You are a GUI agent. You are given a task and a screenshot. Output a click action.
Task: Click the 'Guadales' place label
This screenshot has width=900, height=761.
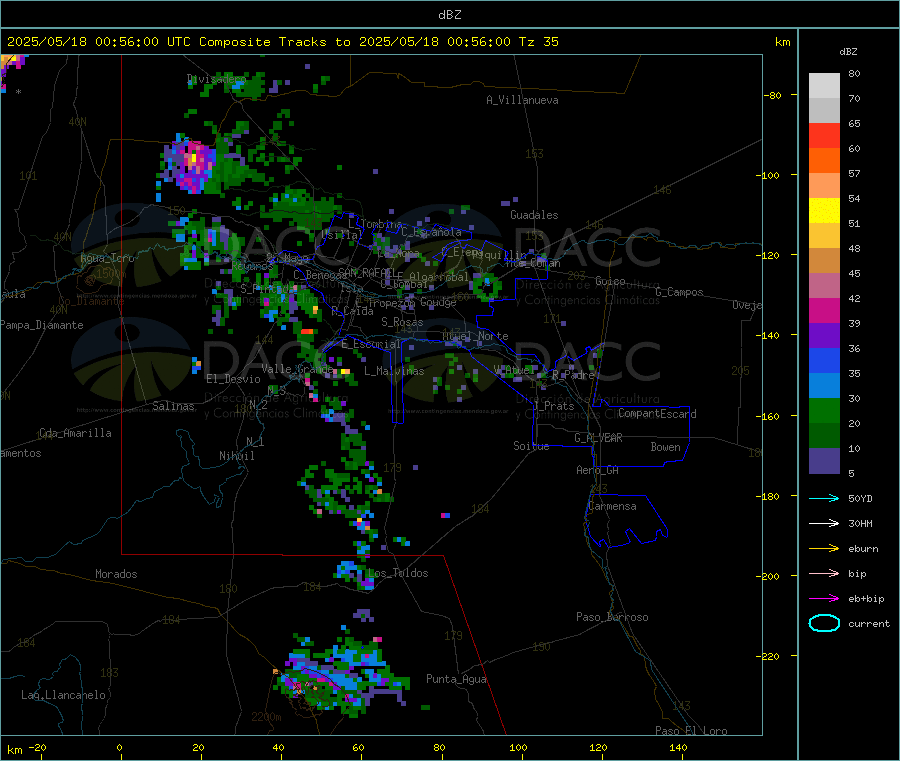[x=534, y=215]
